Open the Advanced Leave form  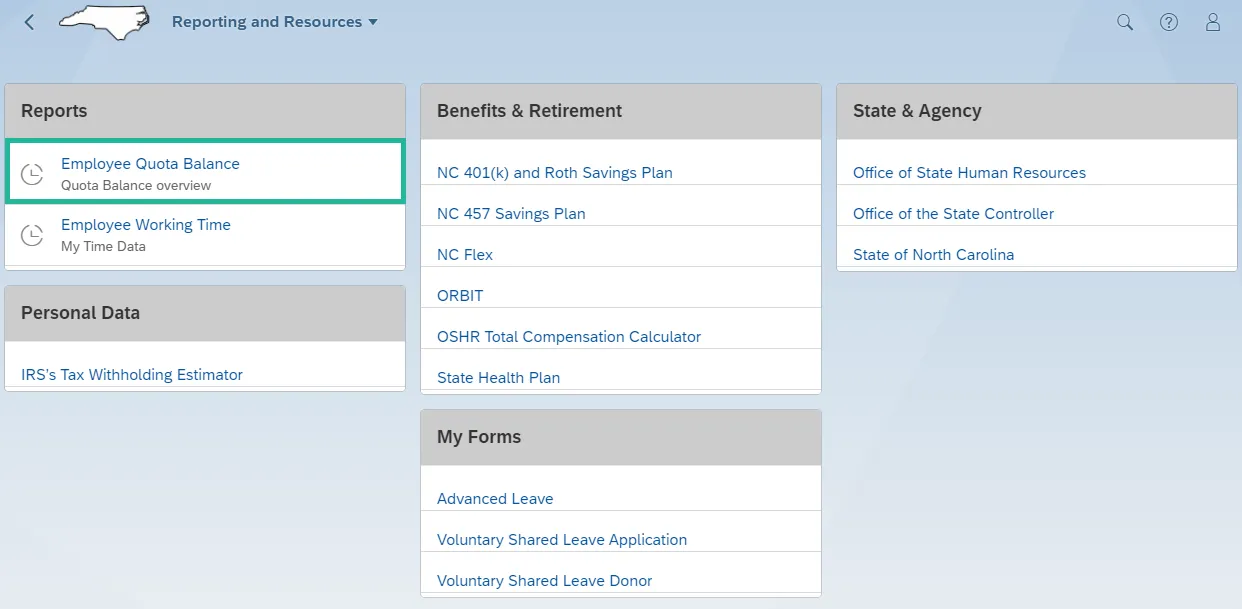point(495,499)
